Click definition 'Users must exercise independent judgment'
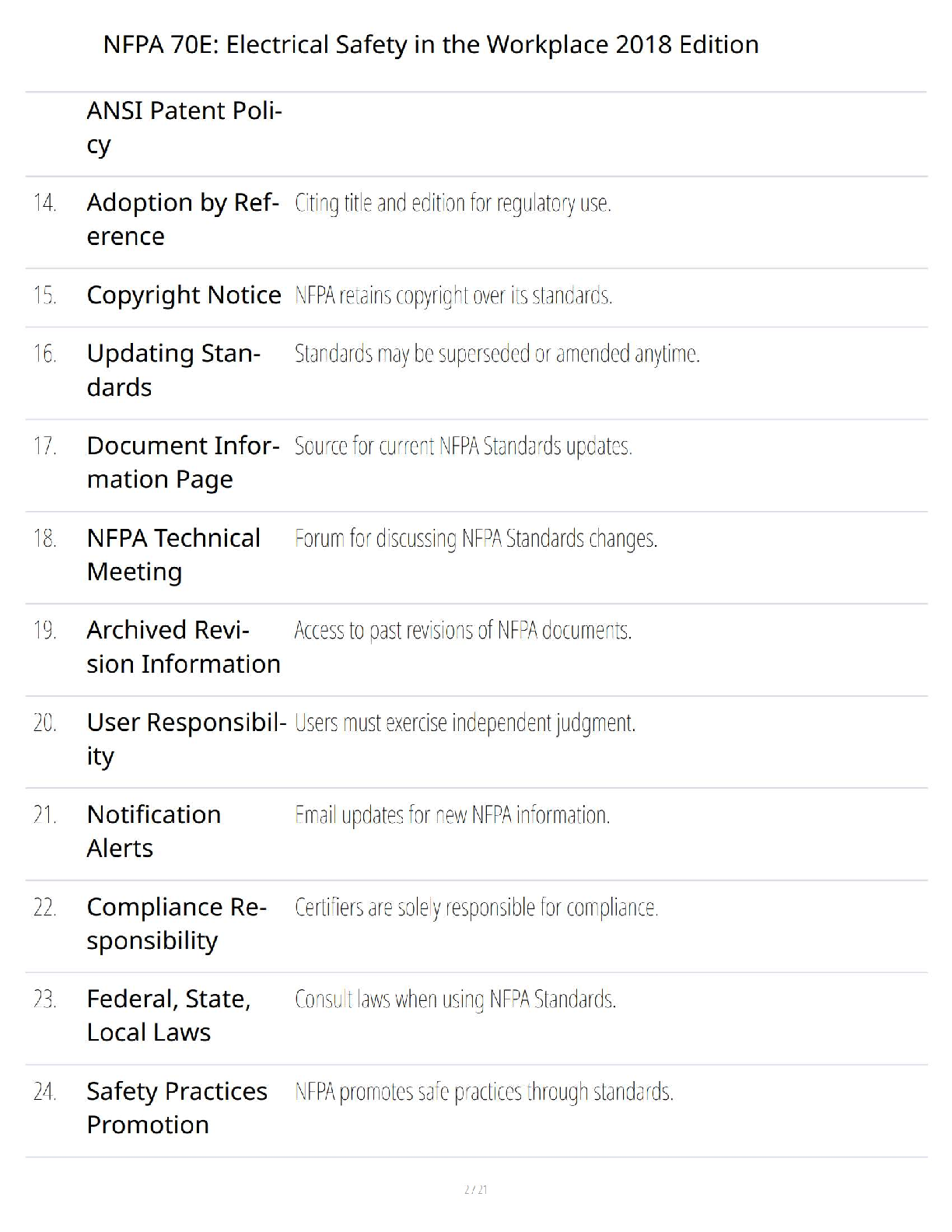Image resolution: width=952 pixels, height=1232 pixels. (465, 723)
